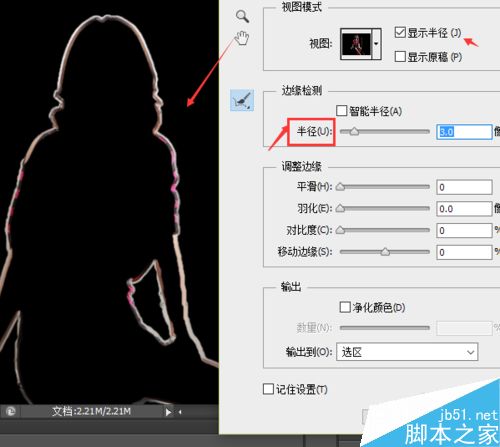Open the status bar play arrow menu
The width and height of the screenshot is (500, 447).
168,412
